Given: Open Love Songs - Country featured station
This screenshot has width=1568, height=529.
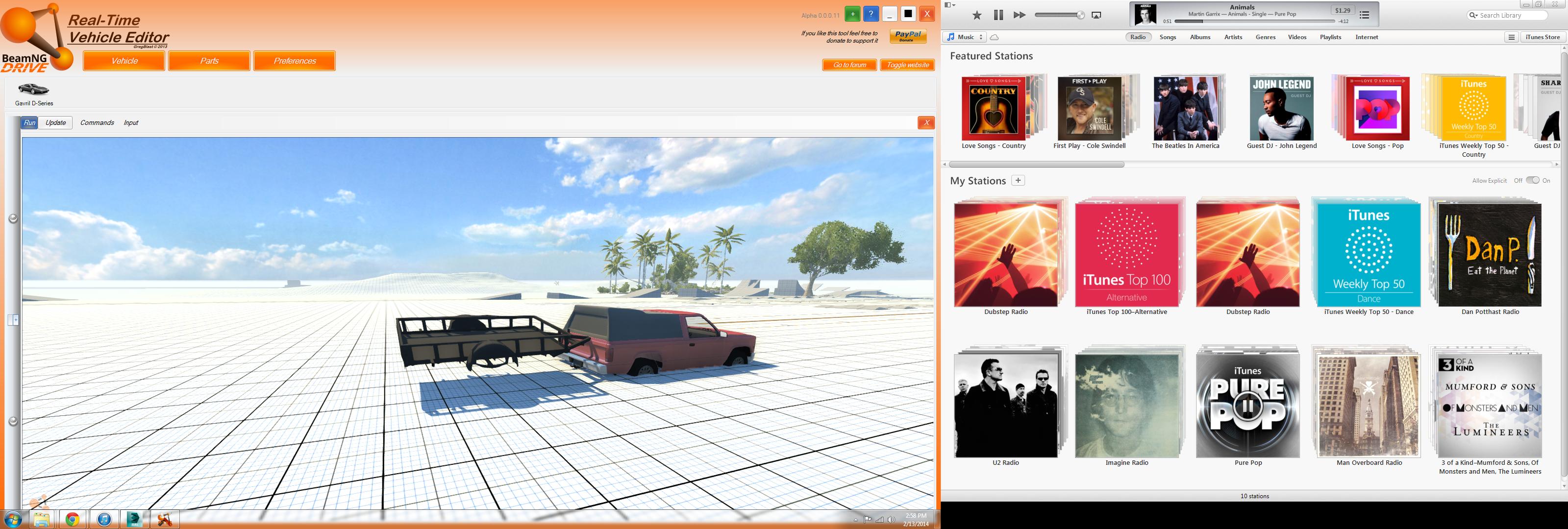Looking at the screenshot, I should (994, 108).
